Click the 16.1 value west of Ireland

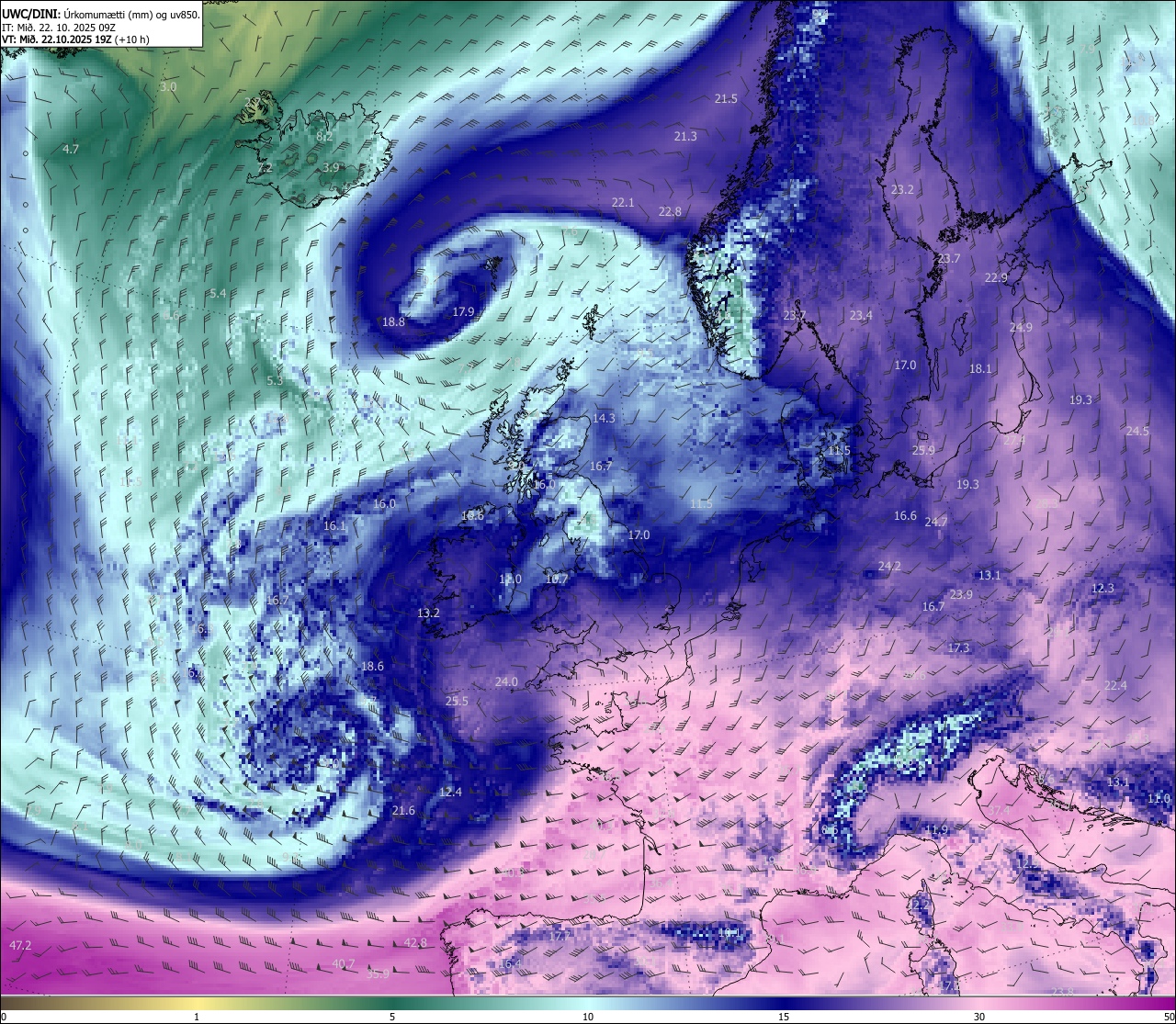pos(334,526)
